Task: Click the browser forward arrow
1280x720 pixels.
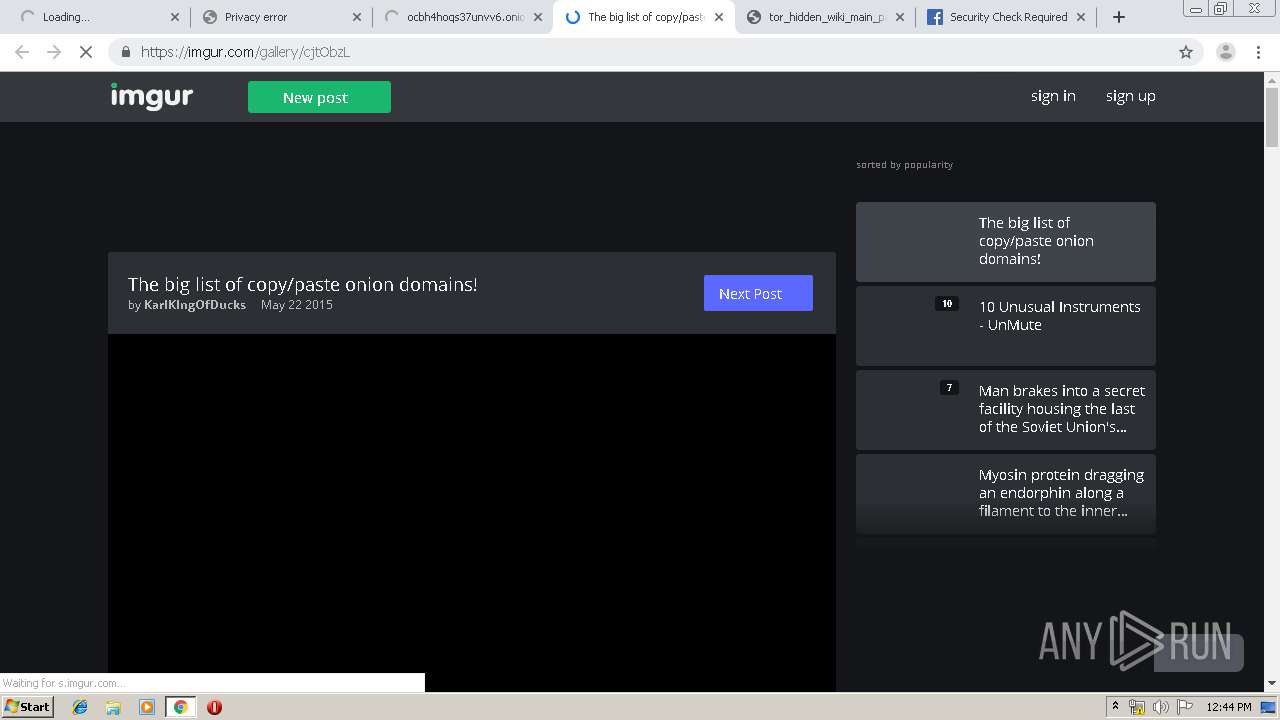Action: [x=54, y=52]
